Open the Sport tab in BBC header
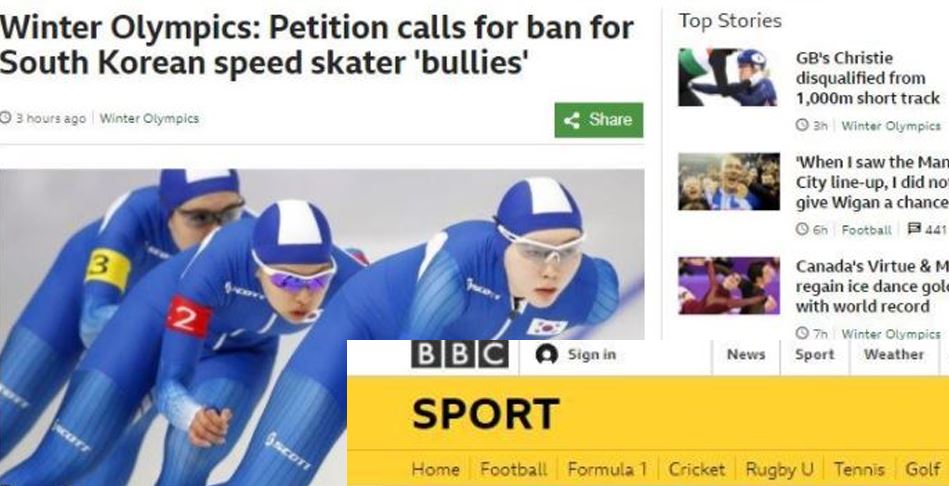 pos(815,355)
